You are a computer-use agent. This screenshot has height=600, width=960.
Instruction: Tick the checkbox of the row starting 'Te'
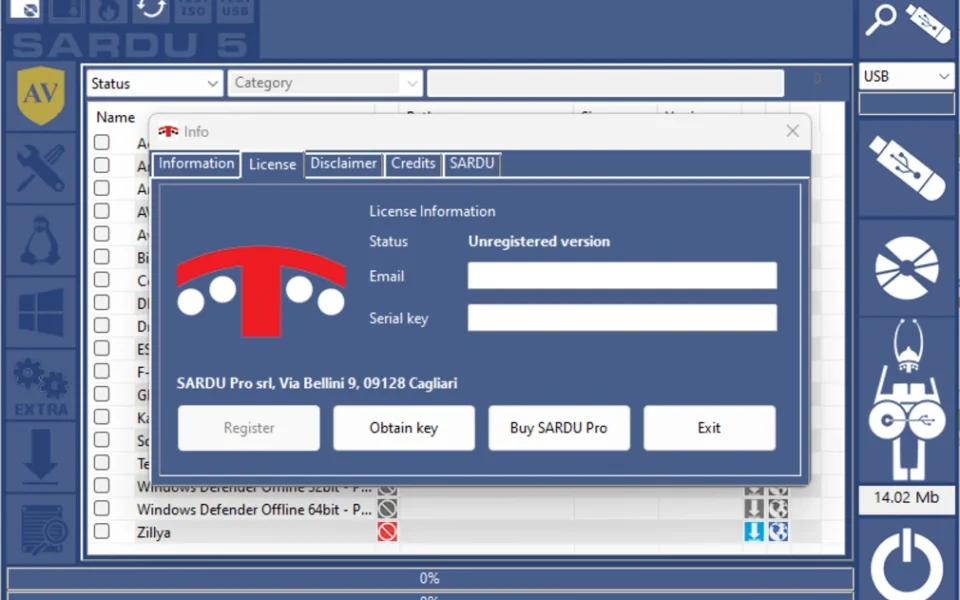click(x=102, y=462)
